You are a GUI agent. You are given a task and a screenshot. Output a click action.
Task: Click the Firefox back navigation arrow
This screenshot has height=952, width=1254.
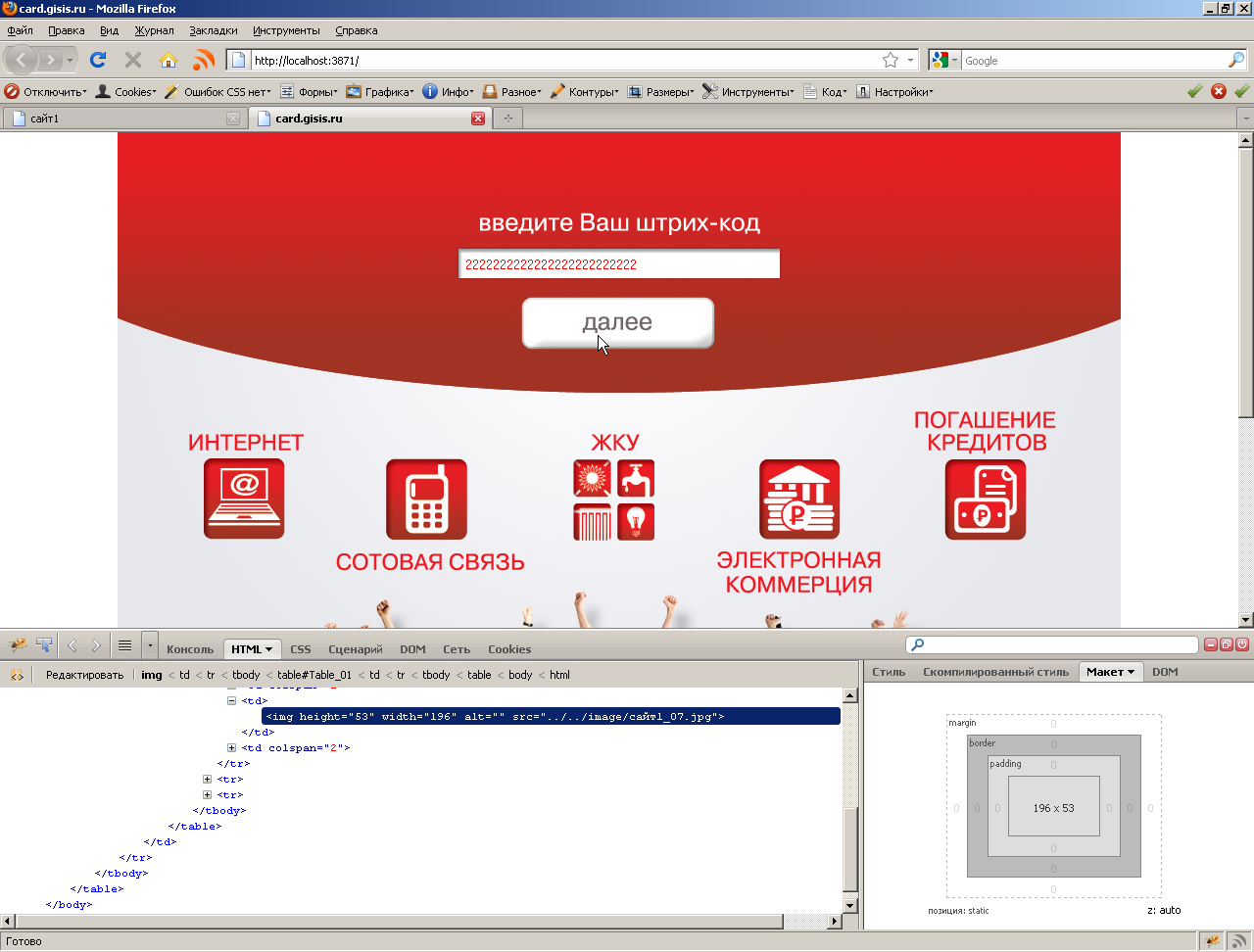tap(21, 60)
